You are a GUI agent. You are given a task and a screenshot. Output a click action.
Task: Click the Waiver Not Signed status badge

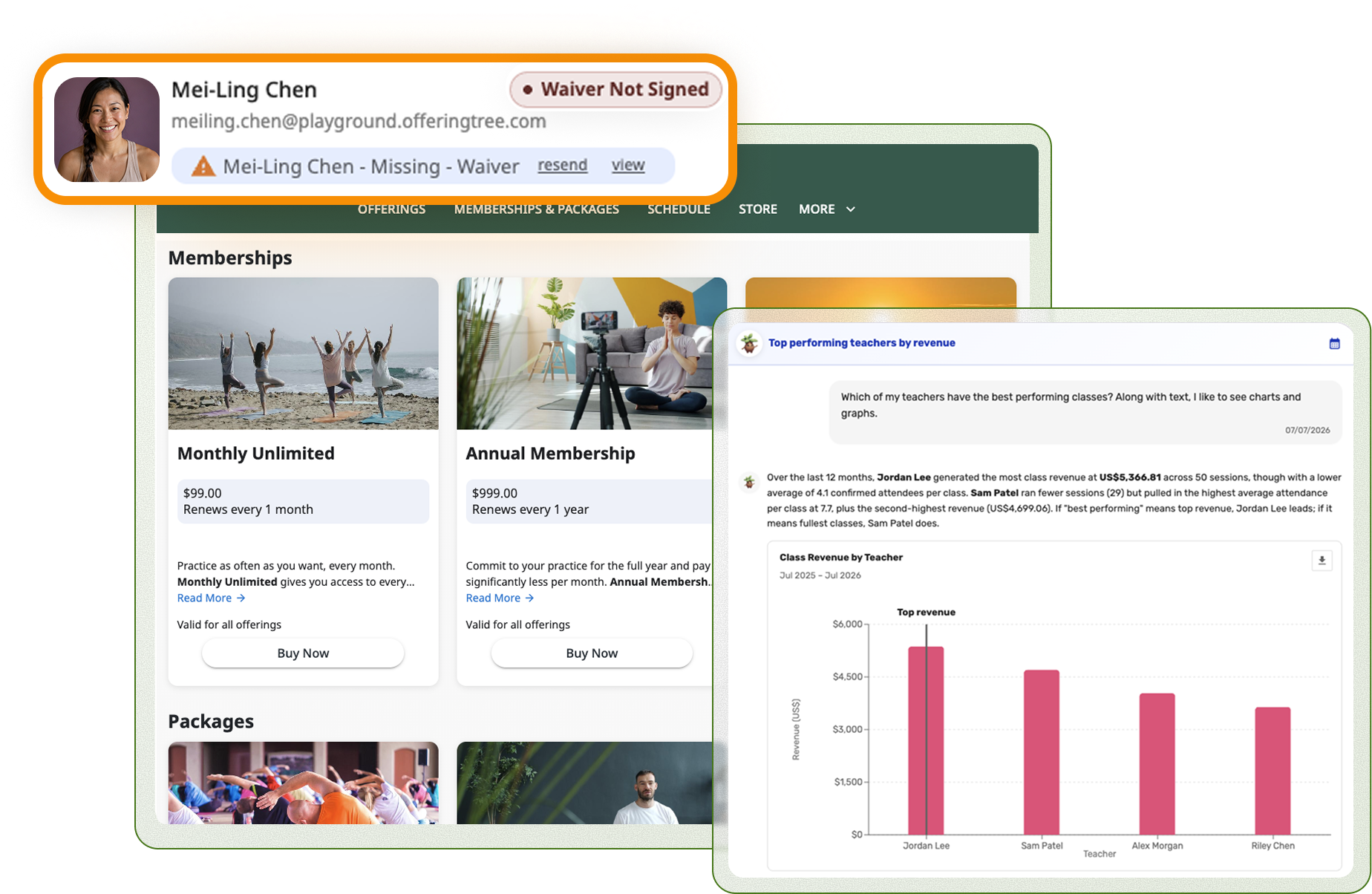tap(615, 90)
